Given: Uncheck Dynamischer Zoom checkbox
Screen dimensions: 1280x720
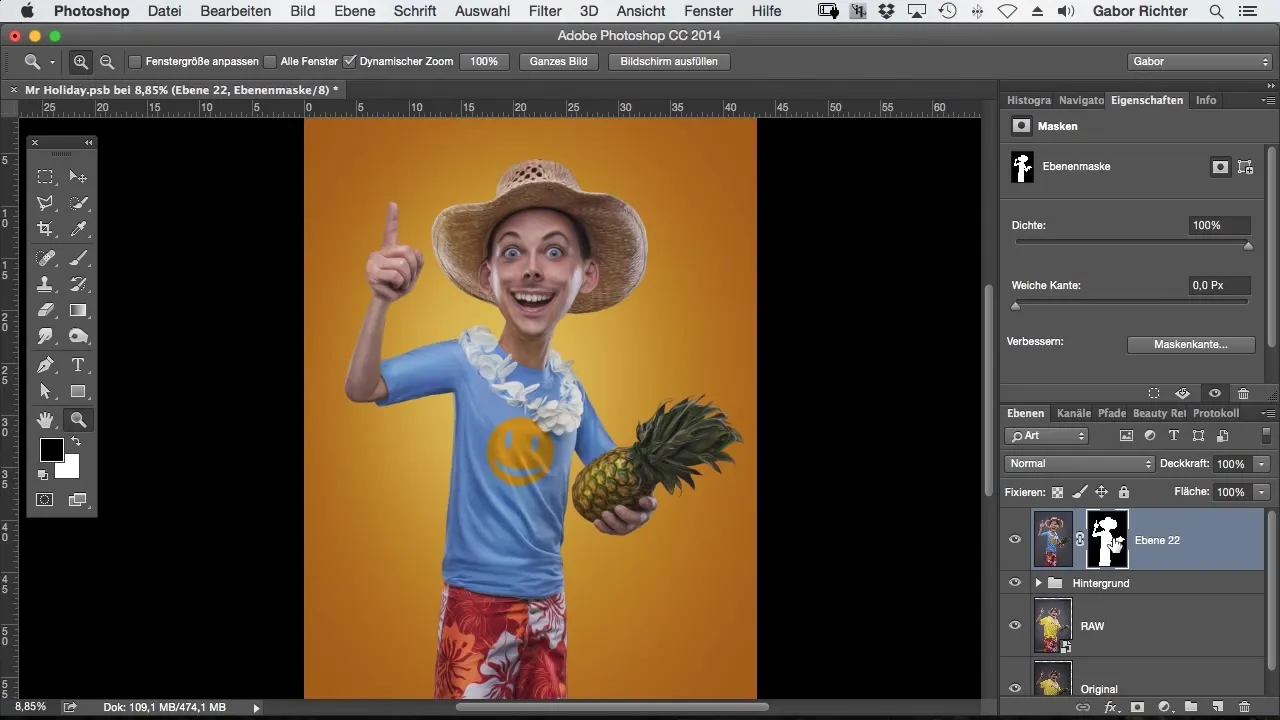Looking at the screenshot, I should click(349, 62).
